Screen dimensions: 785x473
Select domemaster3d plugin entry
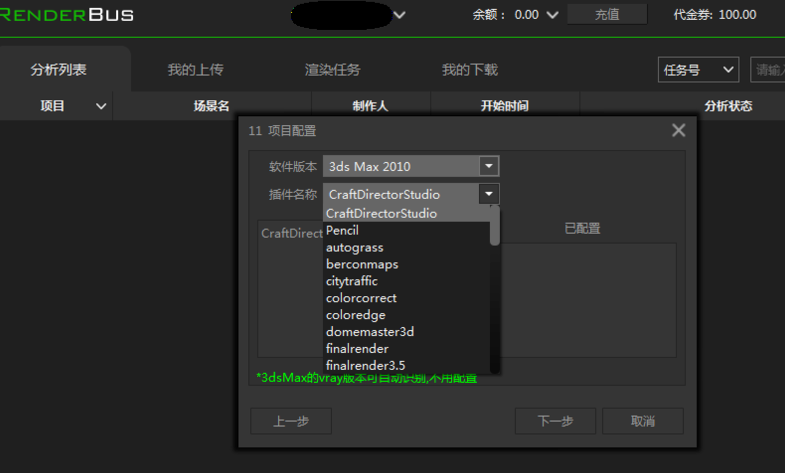[407, 332]
